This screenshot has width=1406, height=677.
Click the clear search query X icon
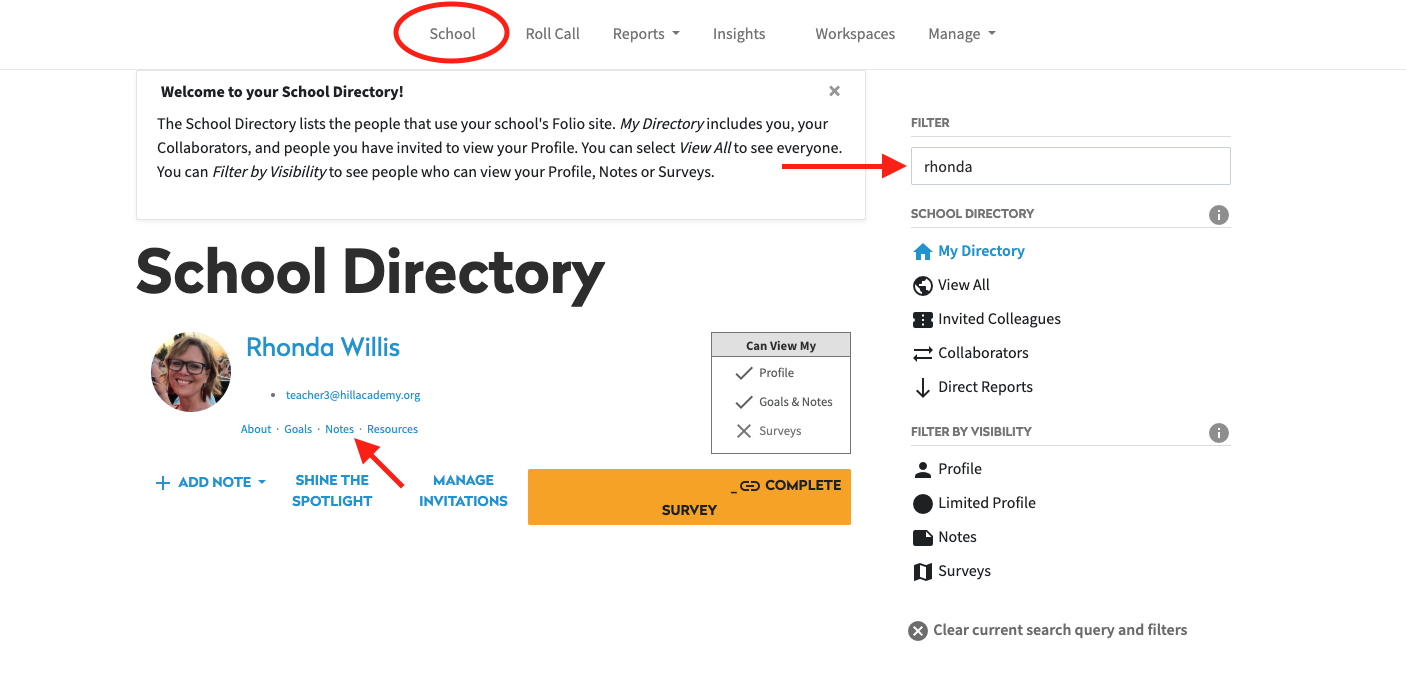pos(917,631)
